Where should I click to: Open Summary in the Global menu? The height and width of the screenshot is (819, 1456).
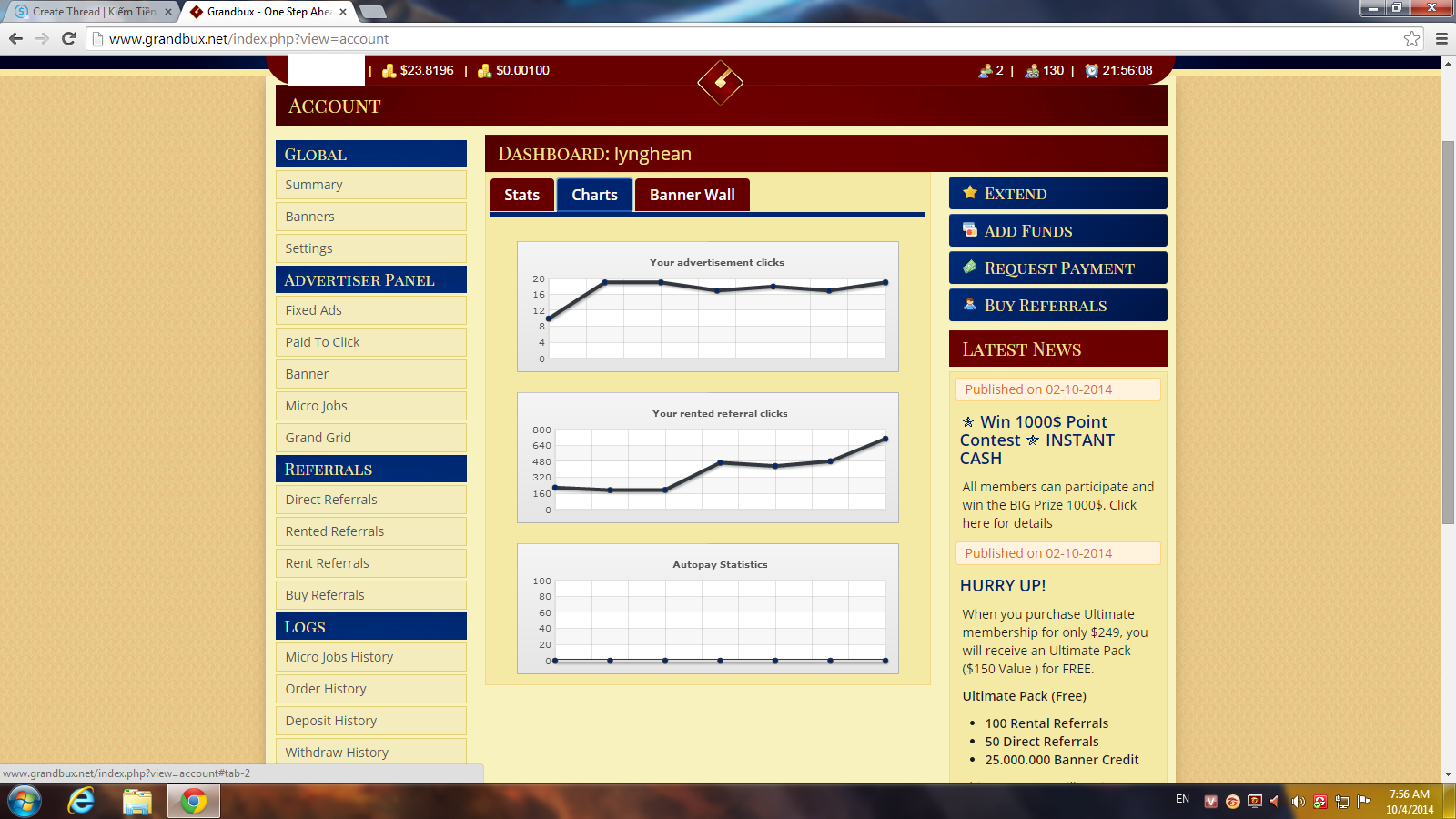(x=371, y=185)
